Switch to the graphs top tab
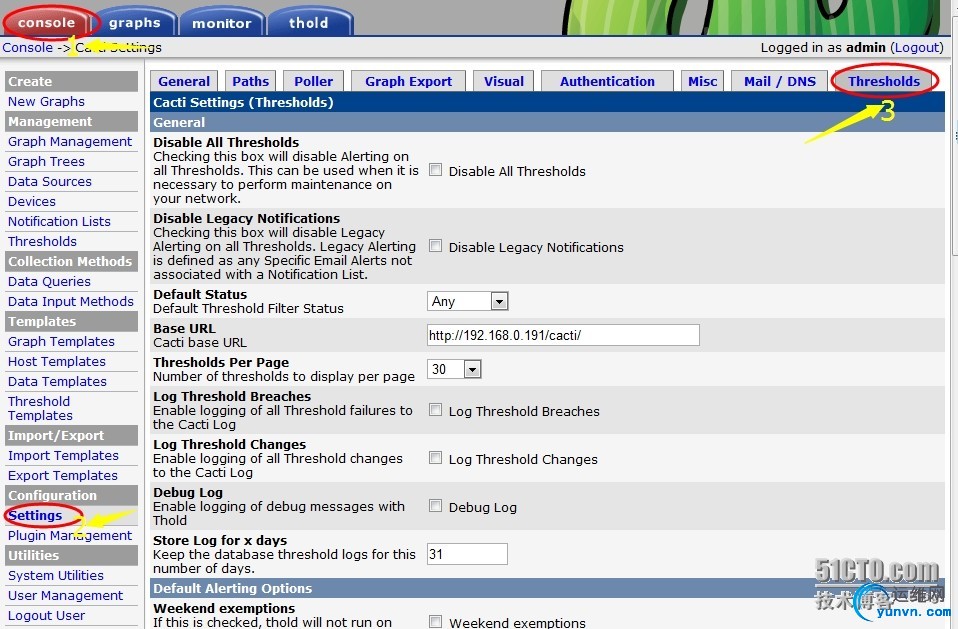The height and width of the screenshot is (629, 958). [134, 23]
